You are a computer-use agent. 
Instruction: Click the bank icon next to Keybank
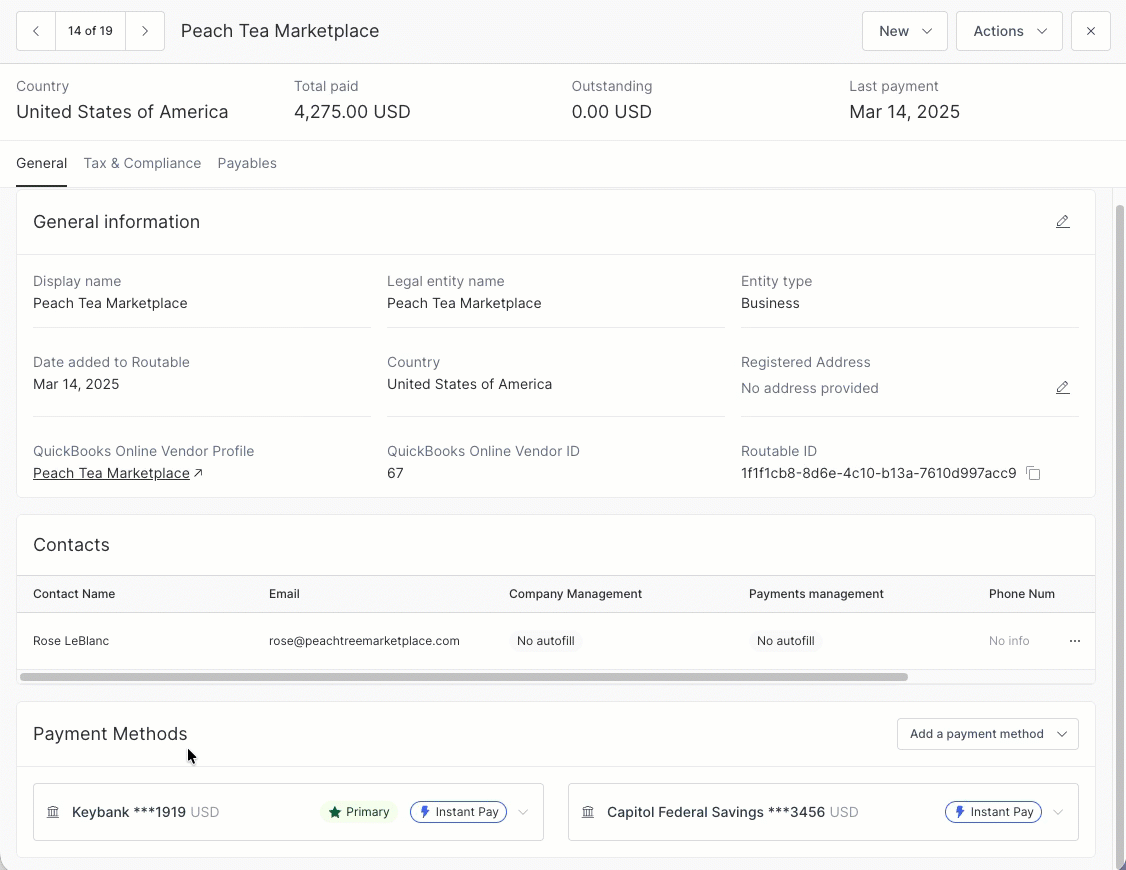(x=53, y=812)
